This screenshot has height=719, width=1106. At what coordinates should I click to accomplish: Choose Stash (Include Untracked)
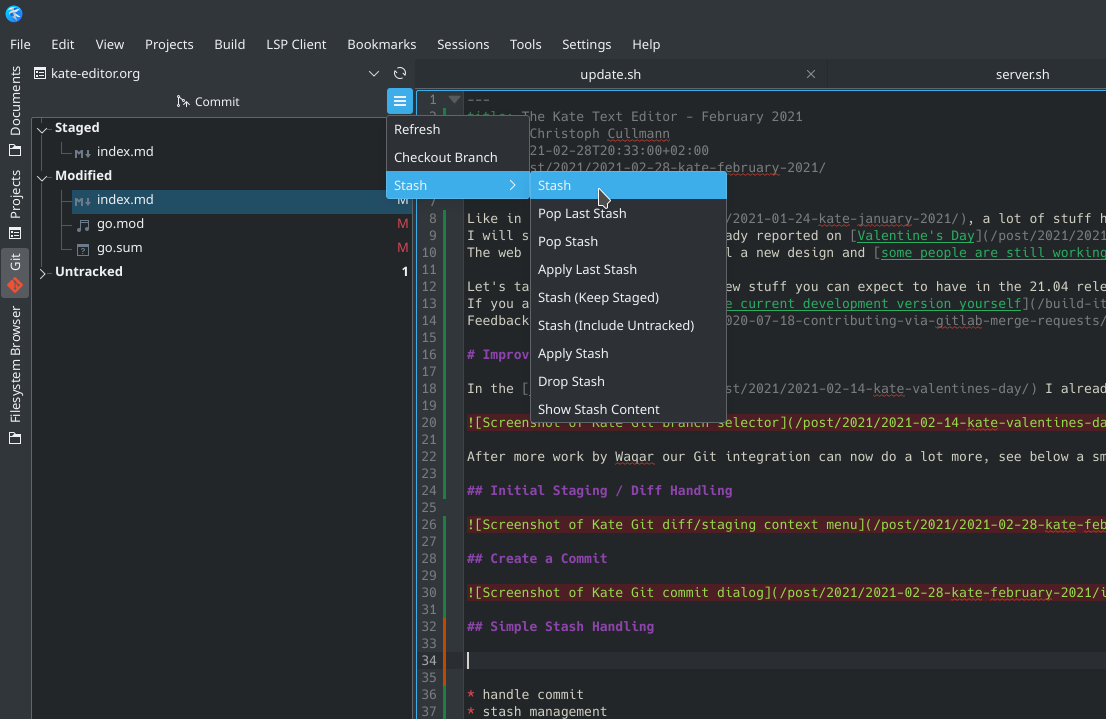[x=628, y=325]
